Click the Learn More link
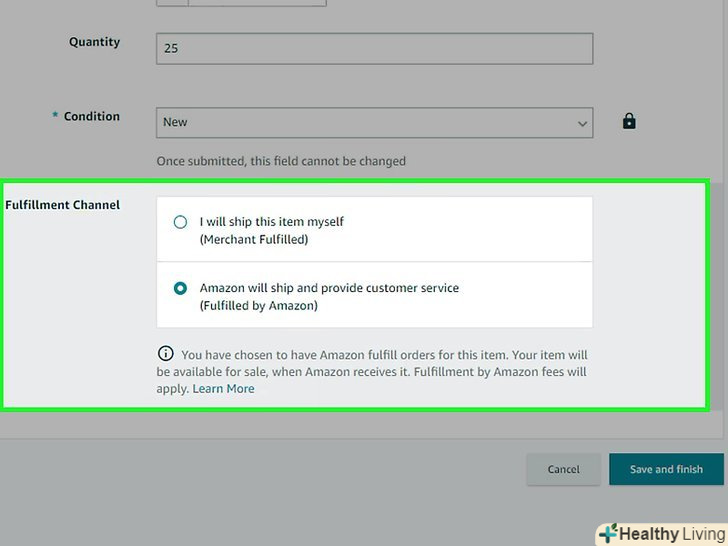 pyautogui.click(x=223, y=389)
